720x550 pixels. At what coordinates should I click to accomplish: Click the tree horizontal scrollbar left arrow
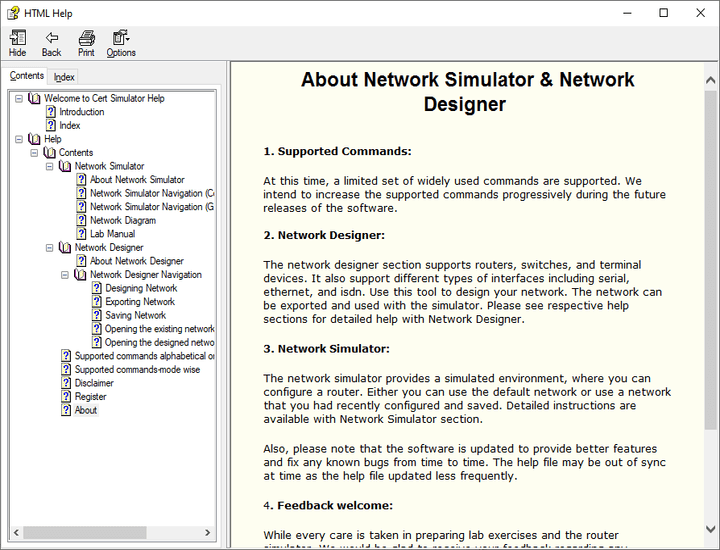point(16,533)
